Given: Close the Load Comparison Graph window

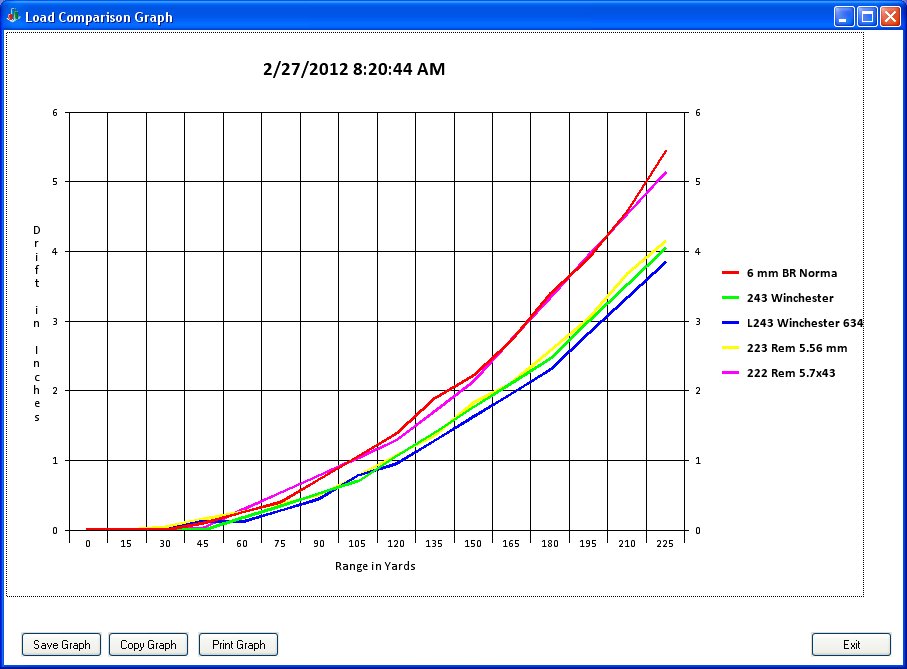Looking at the screenshot, I should pyautogui.click(x=889, y=16).
